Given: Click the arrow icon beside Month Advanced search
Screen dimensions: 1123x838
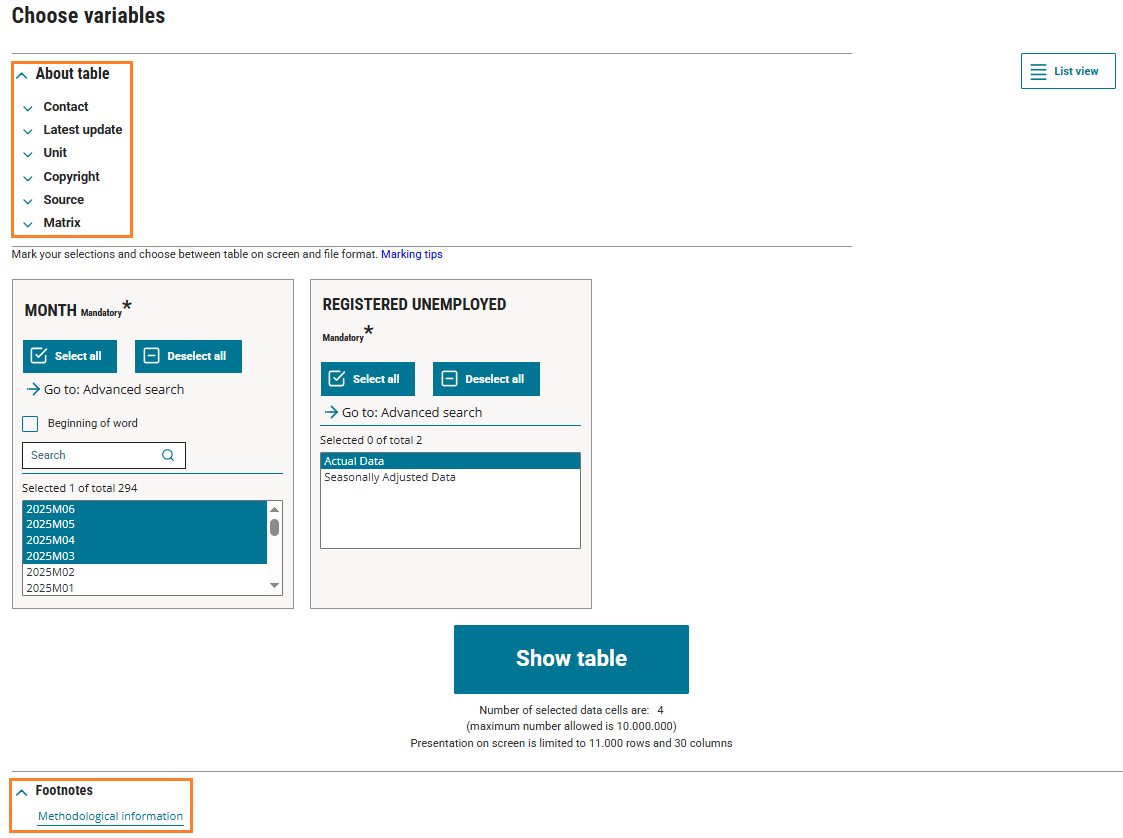Looking at the screenshot, I should (x=34, y=390).
